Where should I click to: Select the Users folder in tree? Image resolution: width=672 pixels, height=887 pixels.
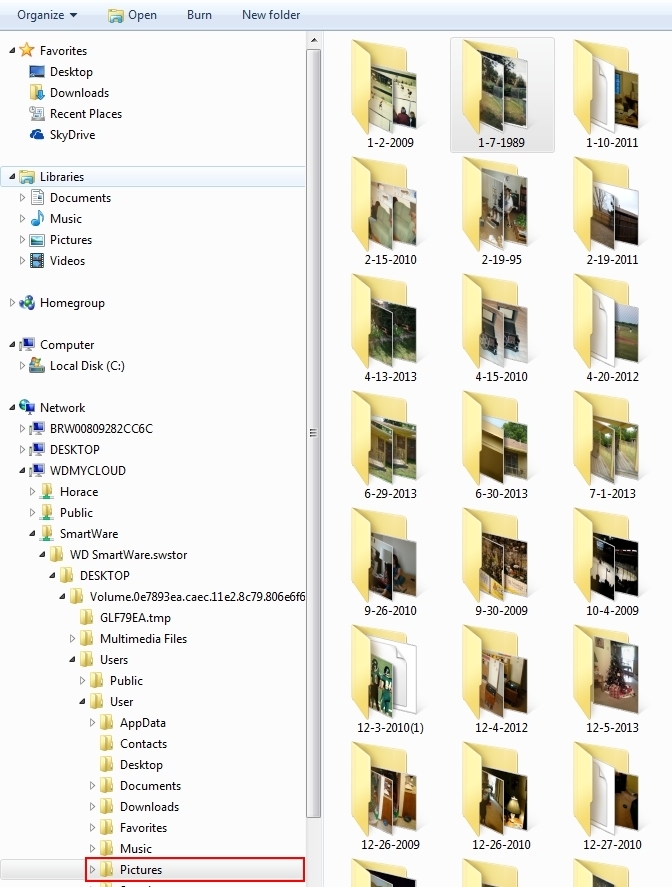114,660
